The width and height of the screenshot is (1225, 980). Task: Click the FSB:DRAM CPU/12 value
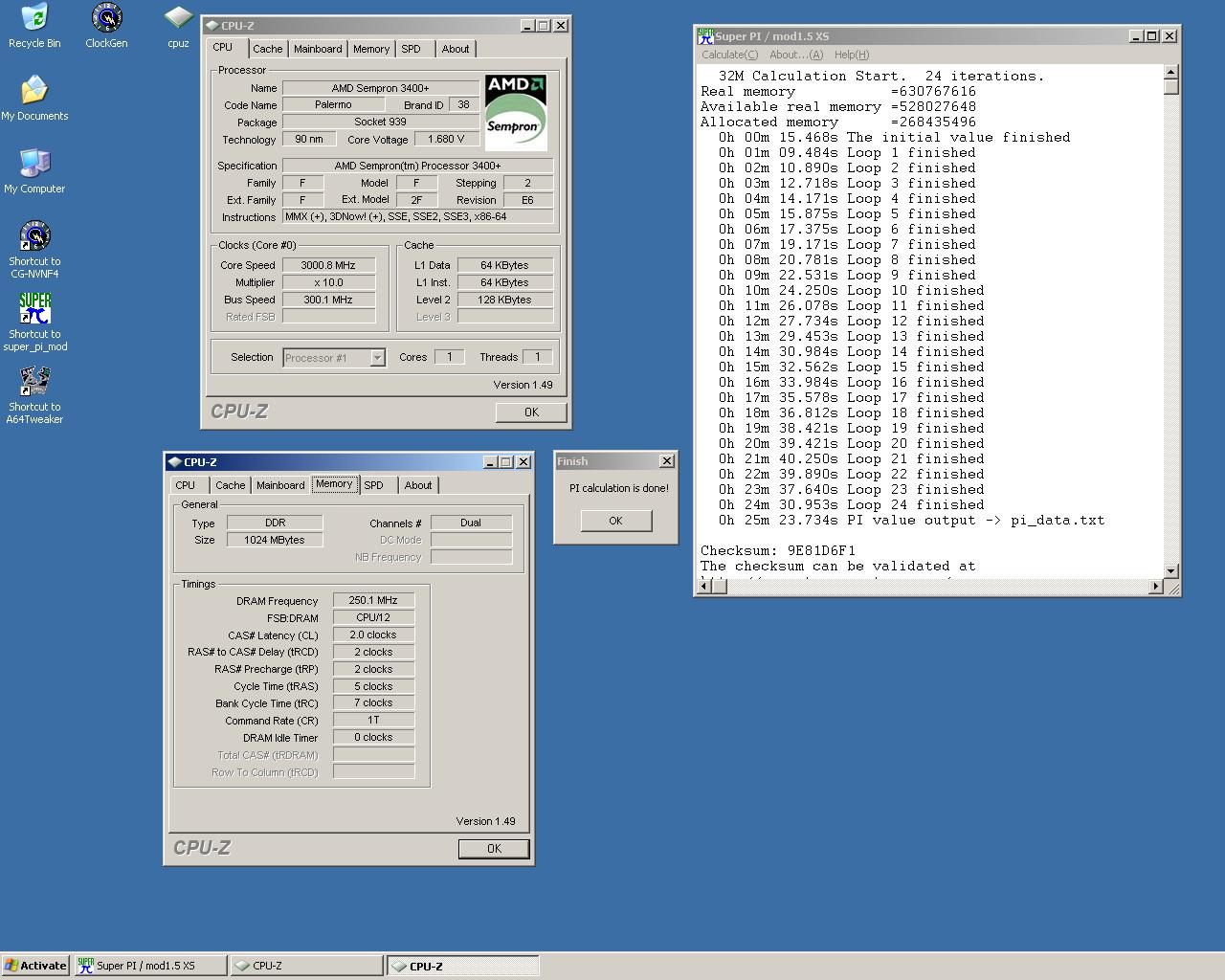pyautogui.click(x=373, y=617)
